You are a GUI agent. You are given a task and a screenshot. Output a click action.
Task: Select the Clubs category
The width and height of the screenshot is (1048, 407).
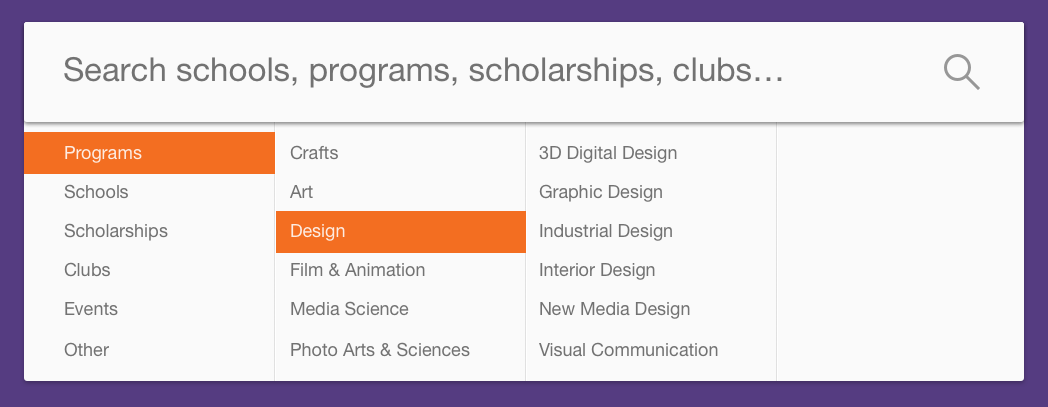(149, 270)
